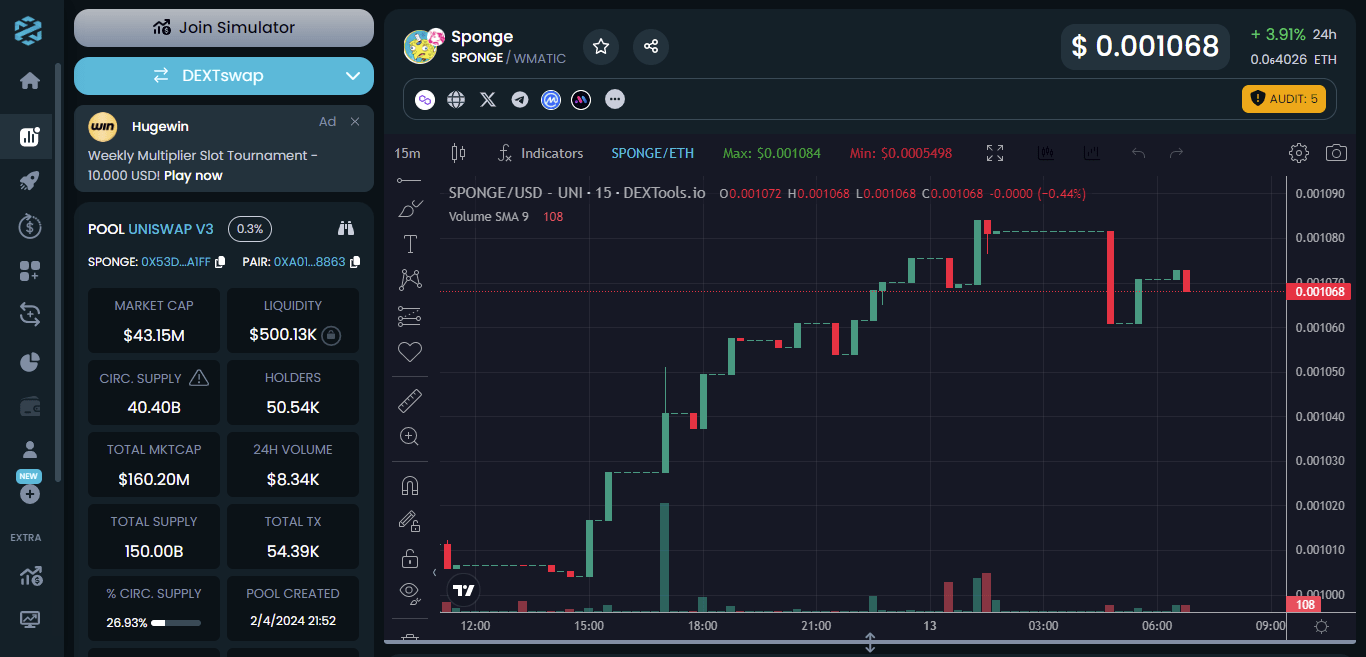This screenshot has height=657, width=1366.
Task: Copy the SPONGE contract address
Action: click(219, 262)
